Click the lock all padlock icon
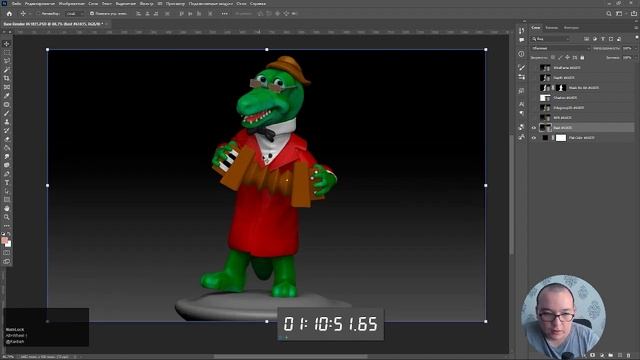 [x=582, y=58]
